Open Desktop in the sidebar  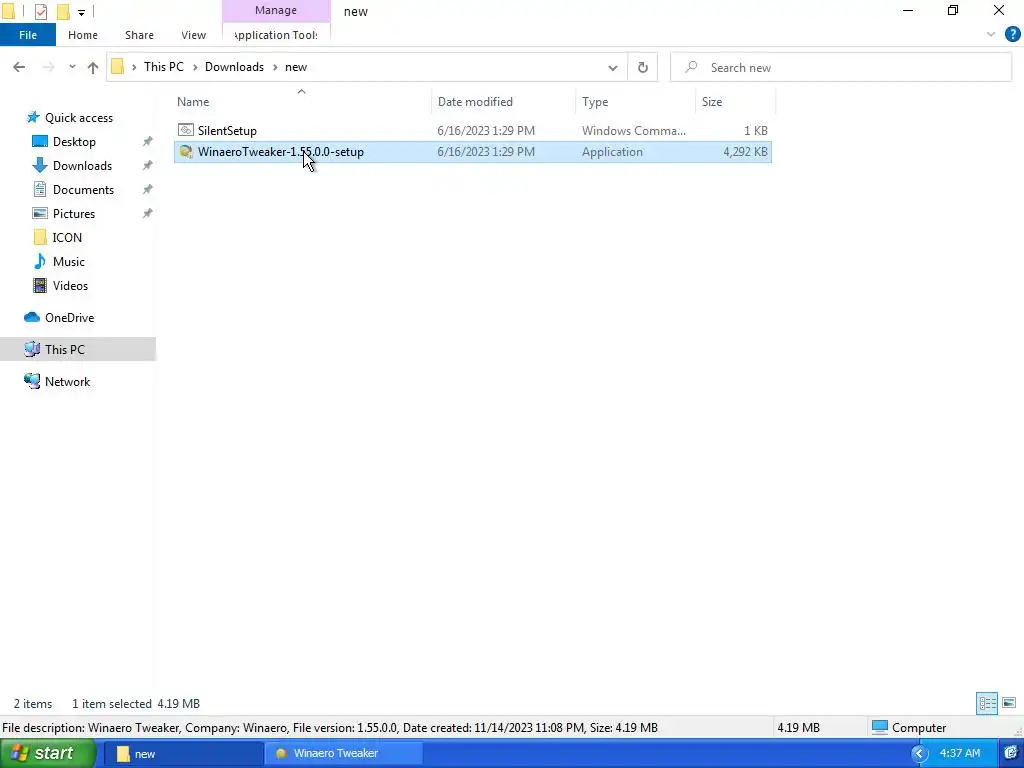click(x=74, y=142)
